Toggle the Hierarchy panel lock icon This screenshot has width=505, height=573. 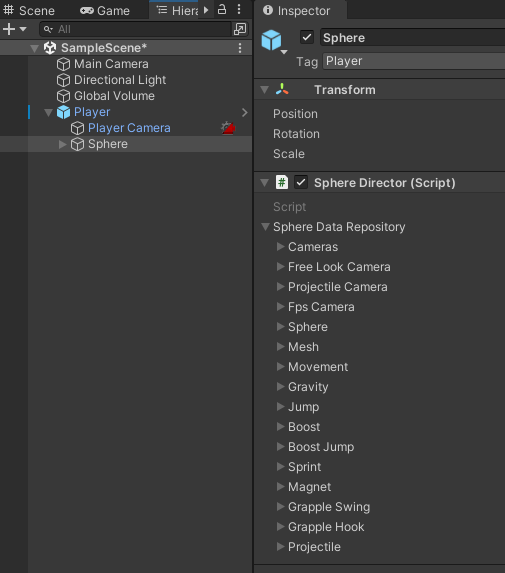click(222, 10)
